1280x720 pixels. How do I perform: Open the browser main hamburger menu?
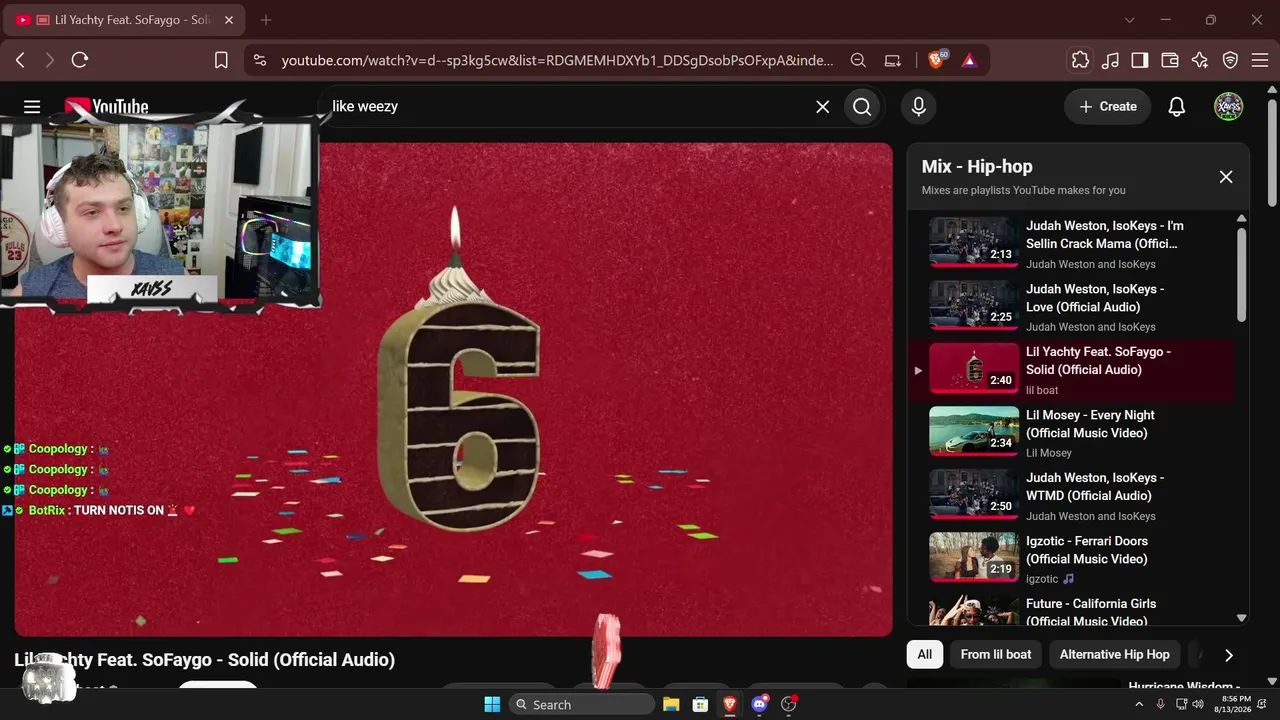1259,60
